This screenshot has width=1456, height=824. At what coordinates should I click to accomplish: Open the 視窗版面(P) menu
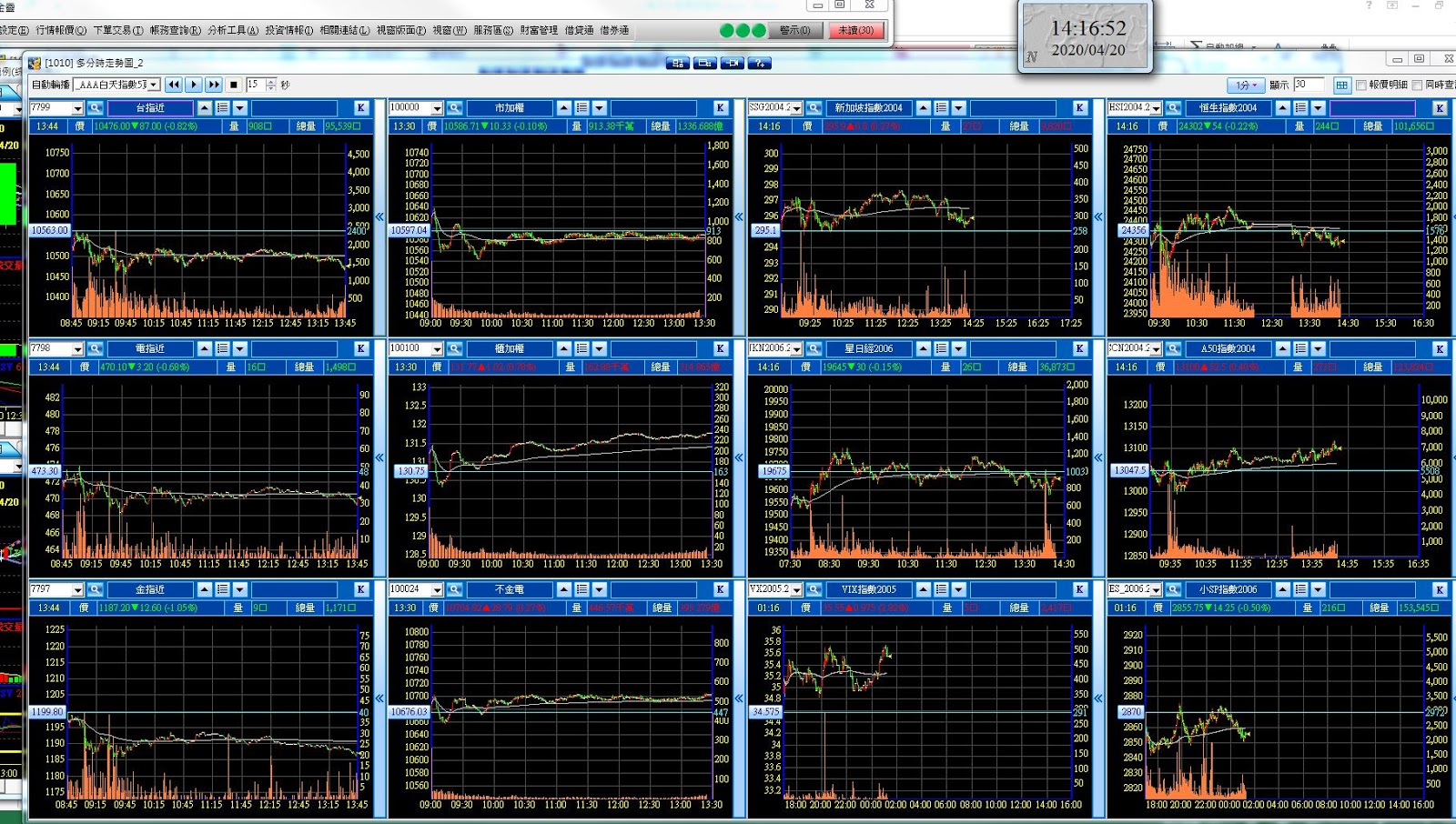click(x=401, y=30)
